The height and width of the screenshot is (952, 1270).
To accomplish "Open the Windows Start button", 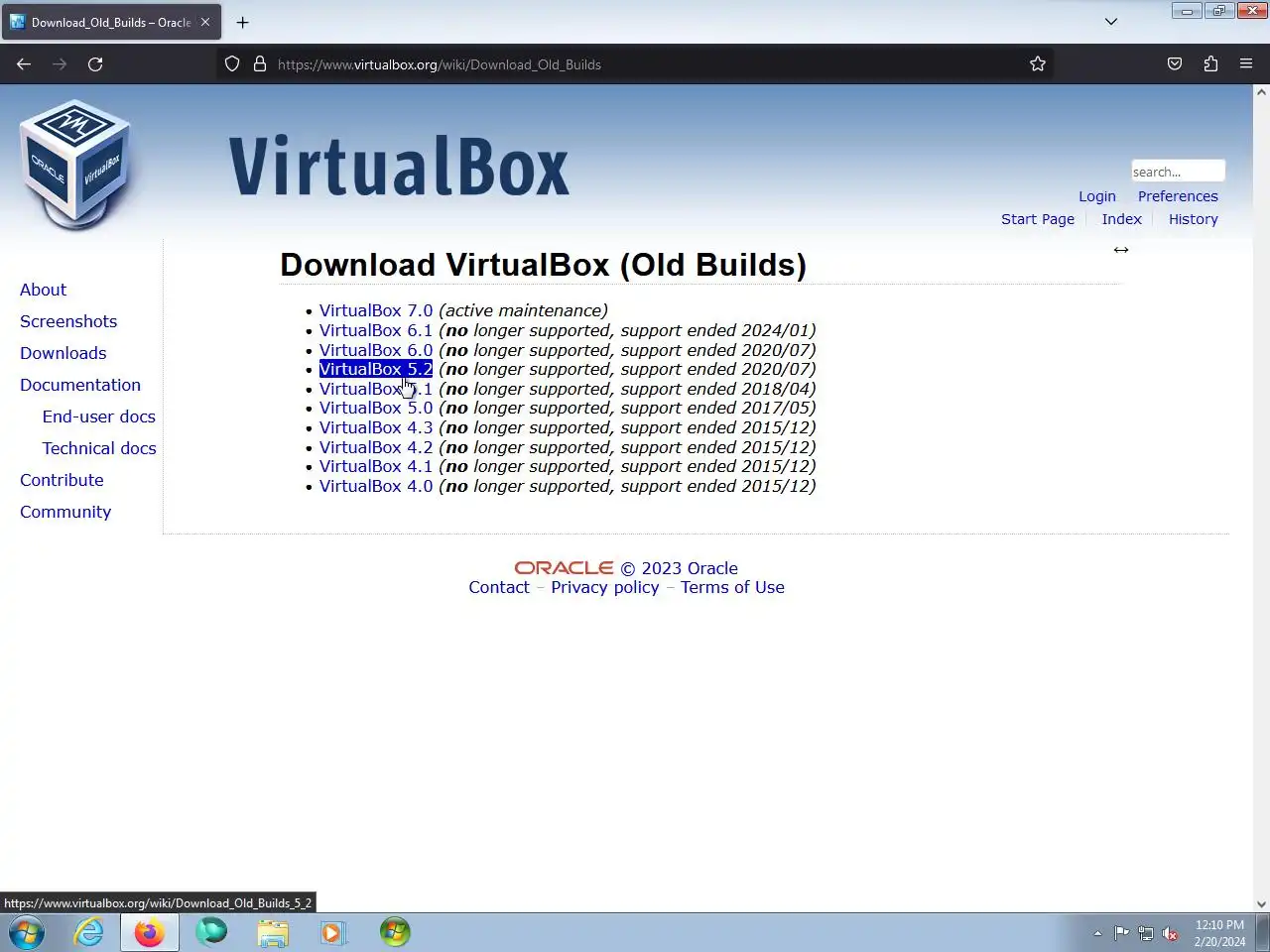I will [27, 932].
